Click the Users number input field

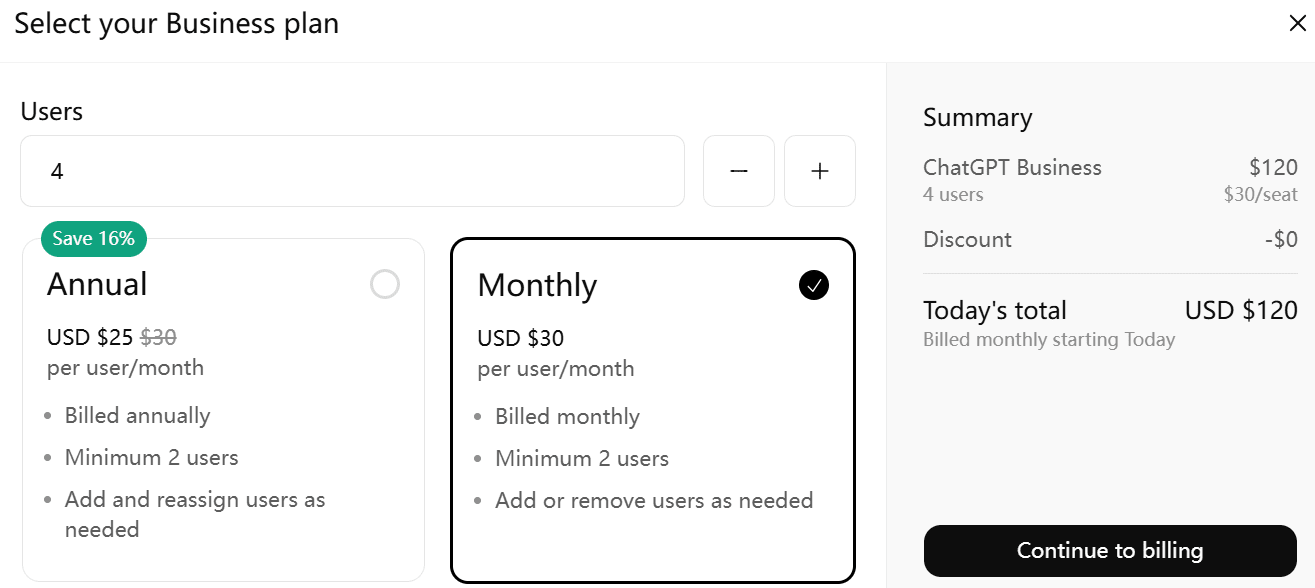(352, 171)
